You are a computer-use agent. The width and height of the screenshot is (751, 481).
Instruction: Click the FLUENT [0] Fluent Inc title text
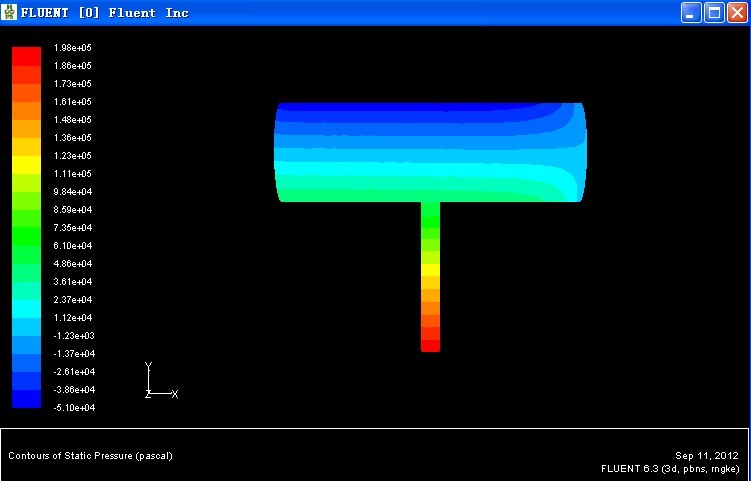(105, 13)
